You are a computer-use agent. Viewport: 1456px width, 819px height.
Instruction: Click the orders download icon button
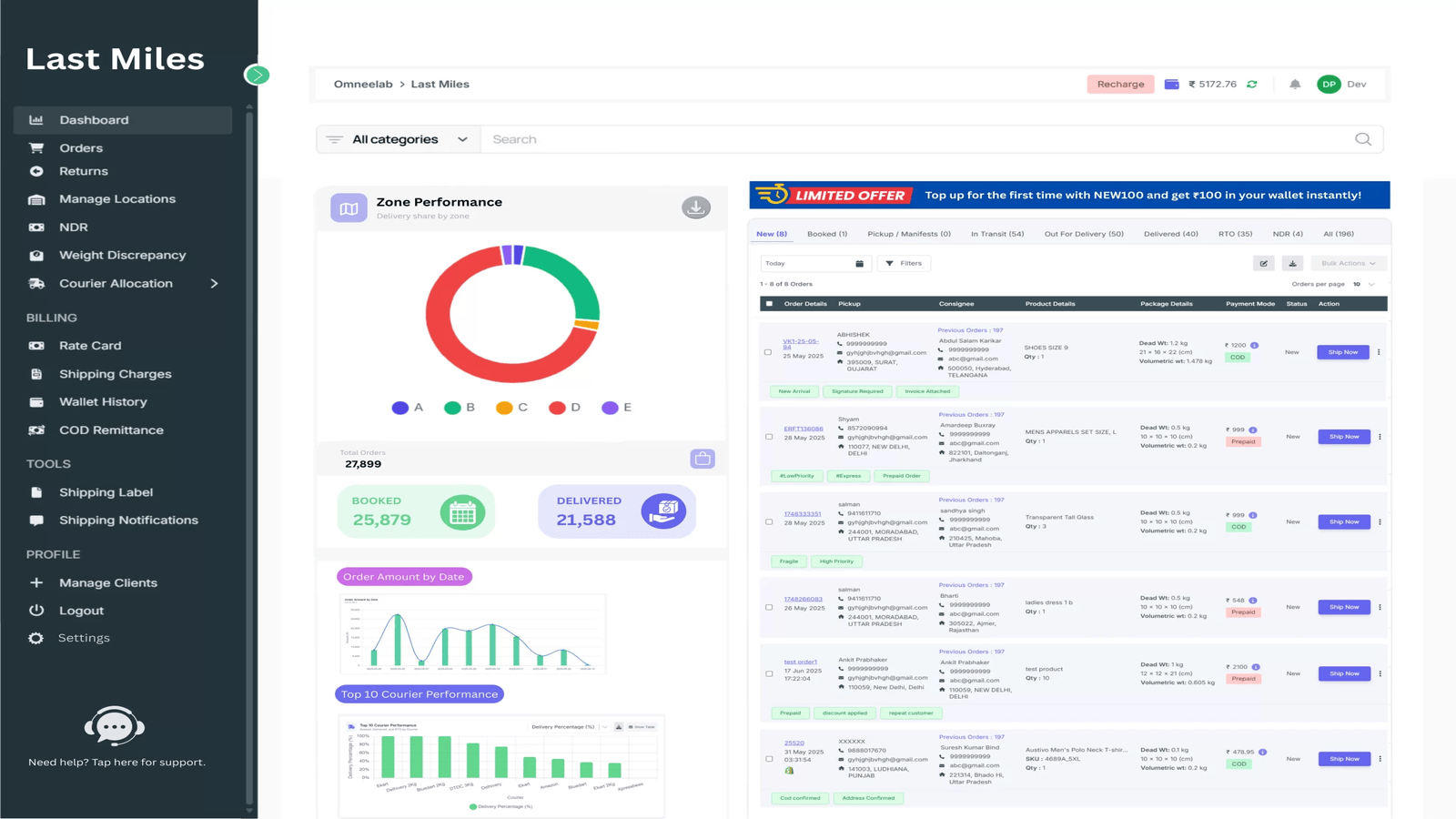point(1292,263)
